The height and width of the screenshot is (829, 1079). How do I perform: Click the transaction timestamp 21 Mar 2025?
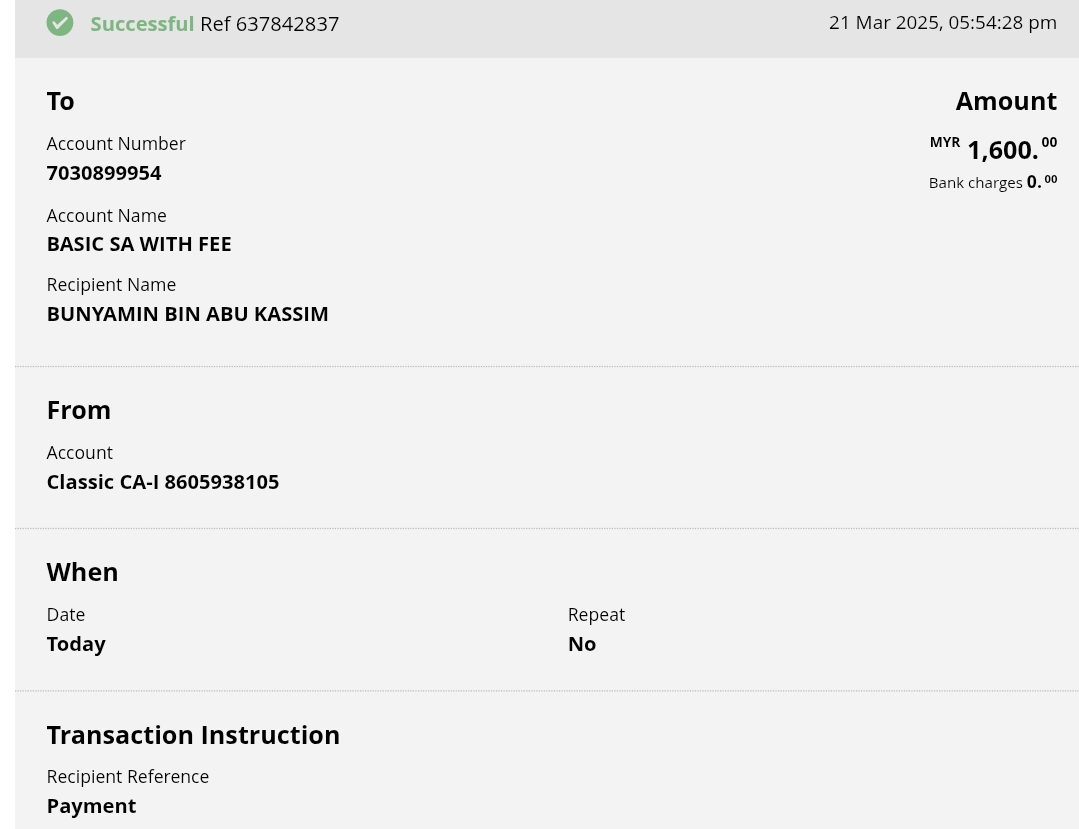coord(942,23)
